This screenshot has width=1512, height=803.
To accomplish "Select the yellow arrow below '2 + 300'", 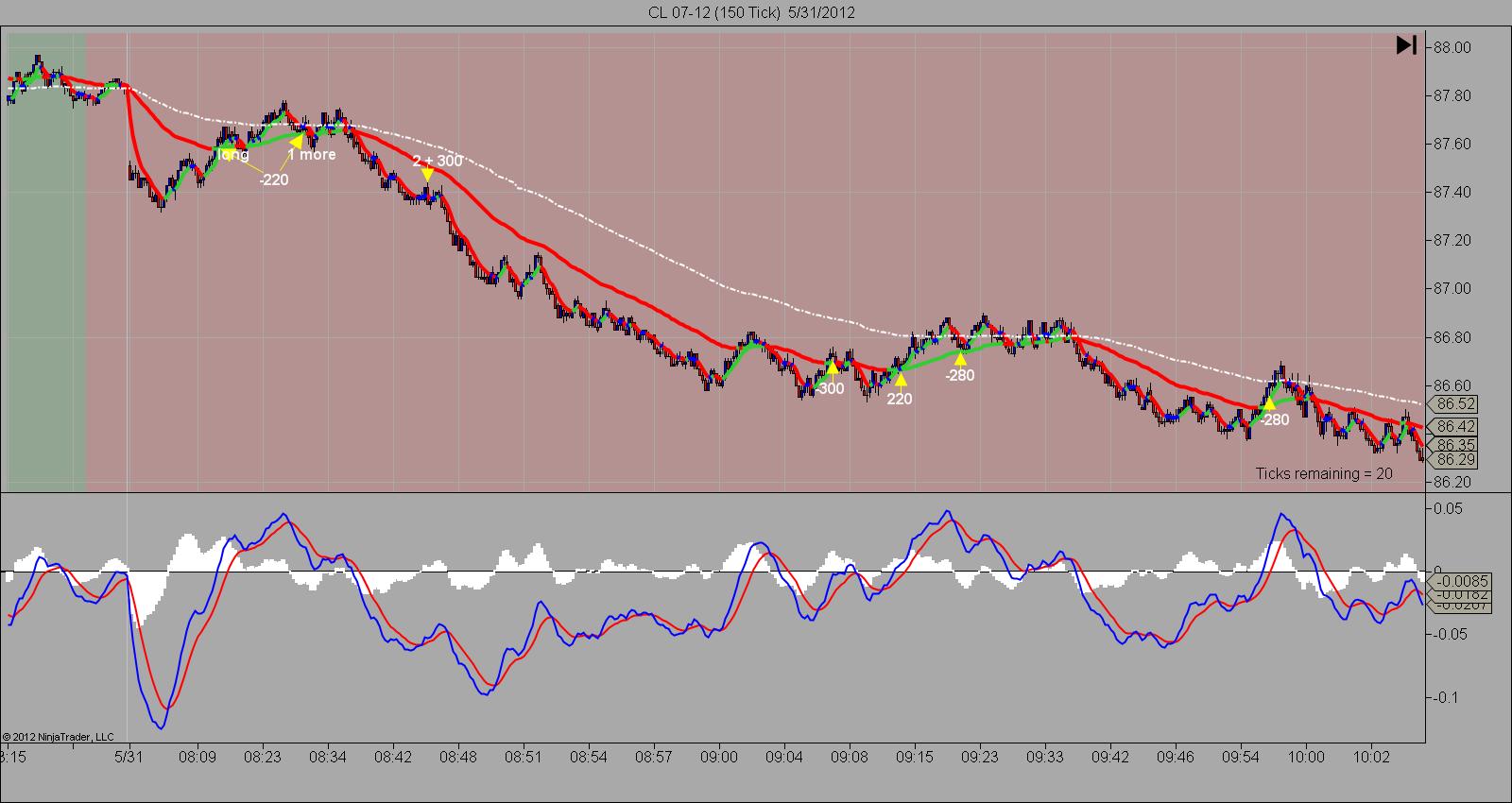I will tap(427, 175).
